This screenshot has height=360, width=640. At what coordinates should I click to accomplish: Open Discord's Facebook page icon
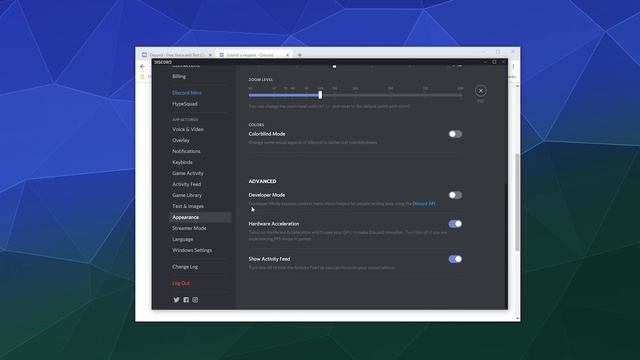pyautogui.click(x=186, y=300)
